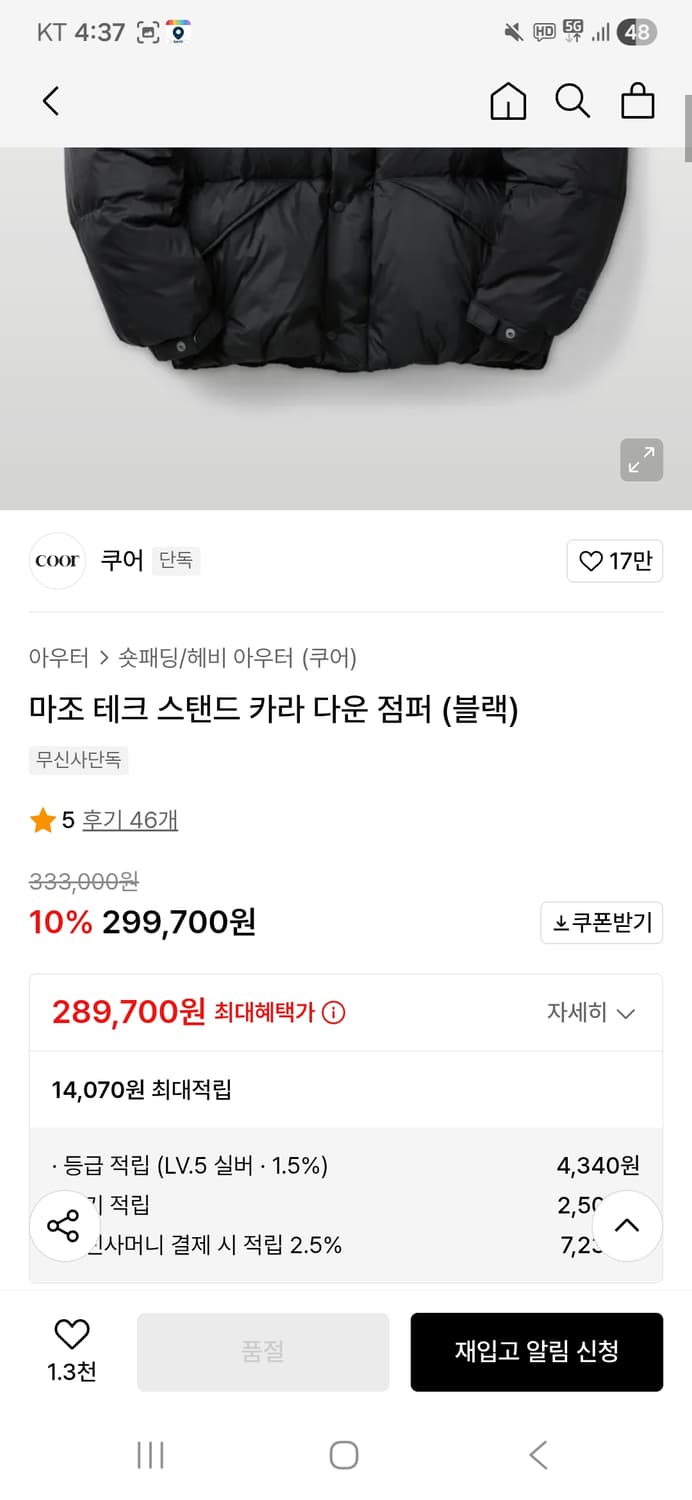Open the 단독 badge next to 쿠어

pos(176,561)
